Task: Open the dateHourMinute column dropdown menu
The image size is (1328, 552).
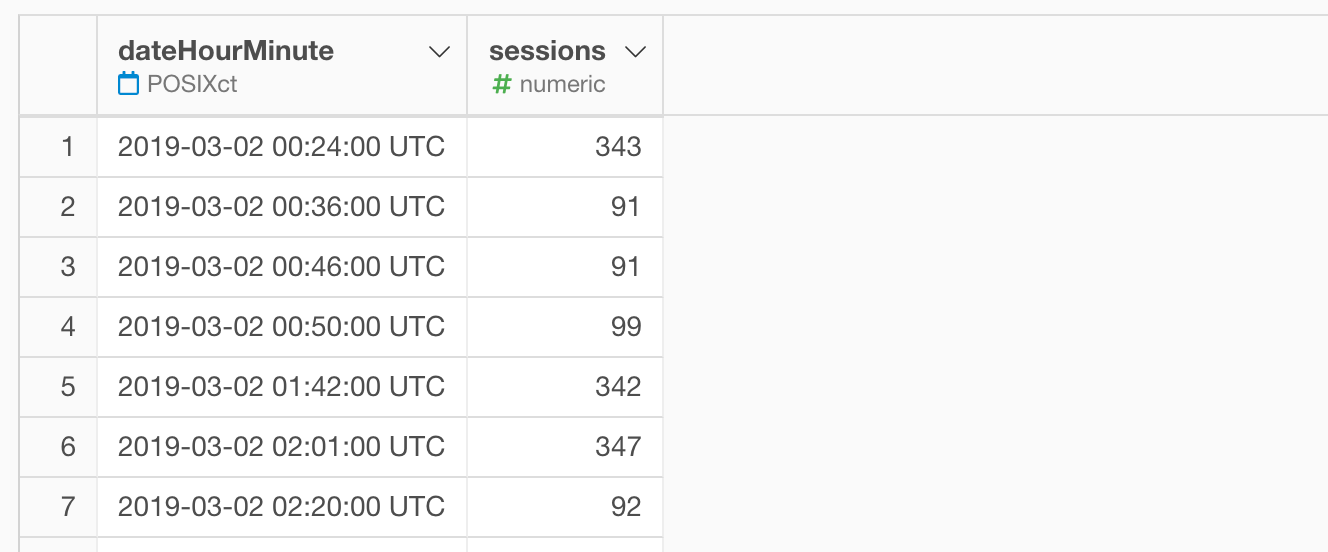Action: tap(439, 52)
